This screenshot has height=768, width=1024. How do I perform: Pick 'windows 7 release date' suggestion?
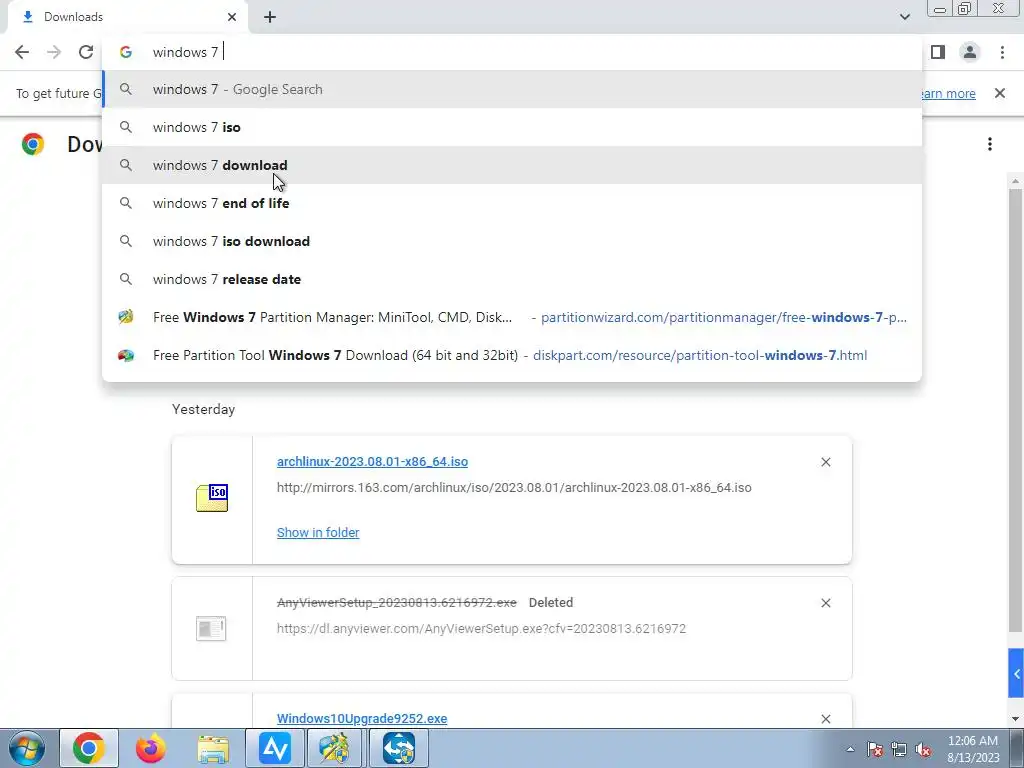pyautogui.click(x=512, y=279)
